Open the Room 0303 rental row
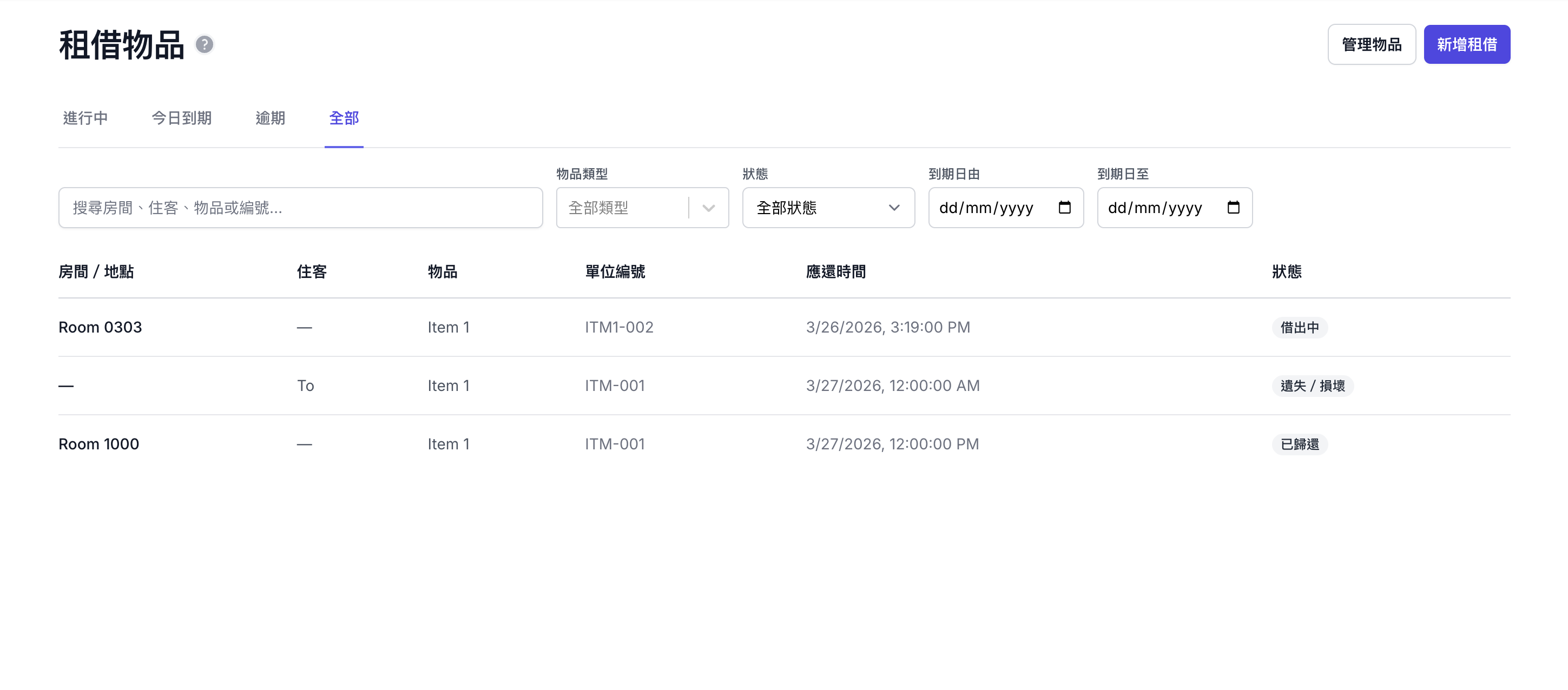 pyautogui.click(x=101, y=327)
